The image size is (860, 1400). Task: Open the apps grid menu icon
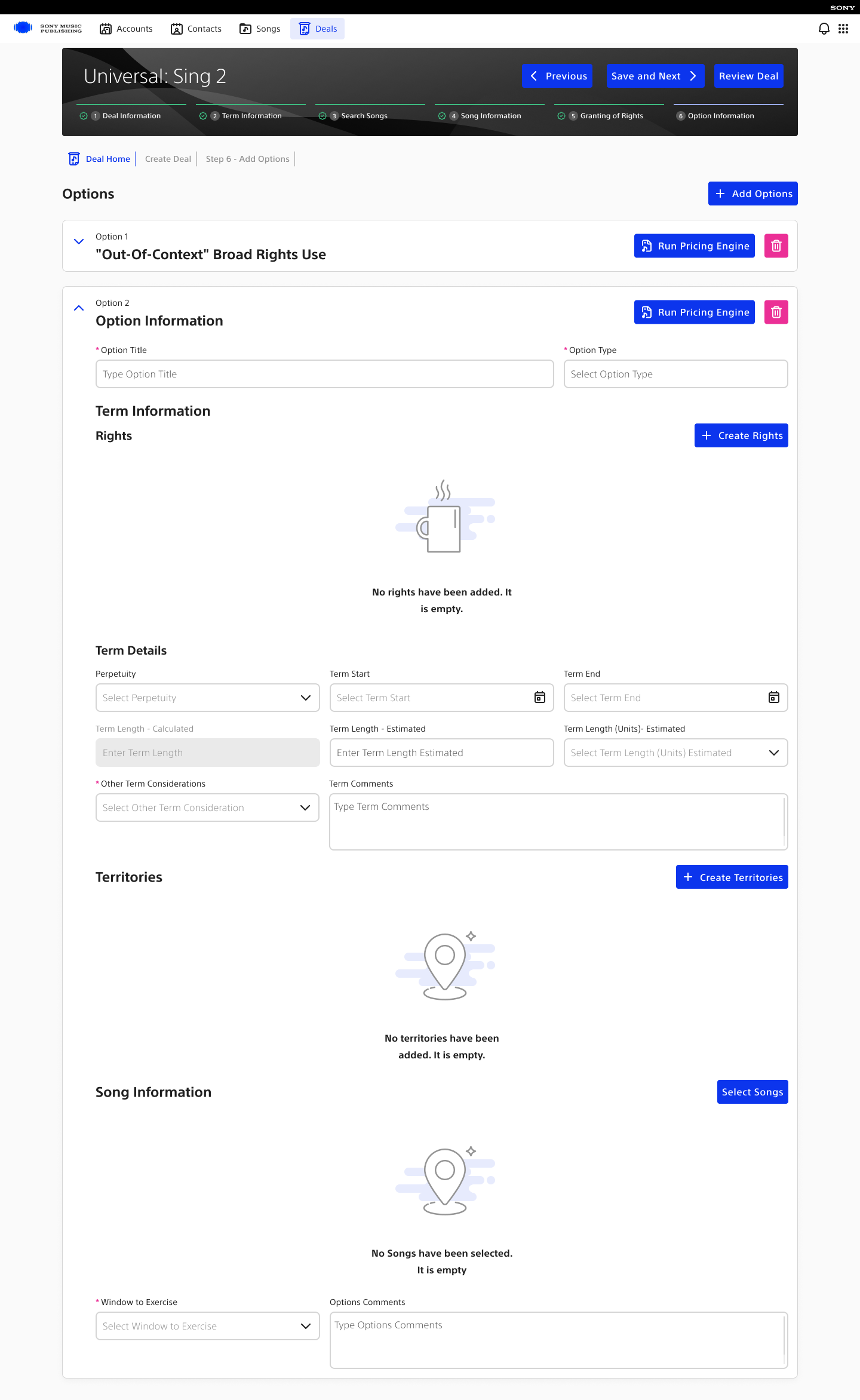coord(843,29)
